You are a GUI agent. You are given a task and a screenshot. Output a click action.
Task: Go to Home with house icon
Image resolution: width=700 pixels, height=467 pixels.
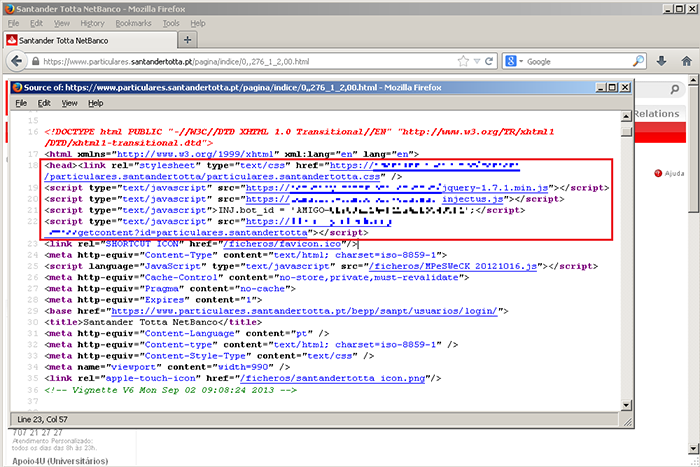pyautogui.click(x=686, y=61)
